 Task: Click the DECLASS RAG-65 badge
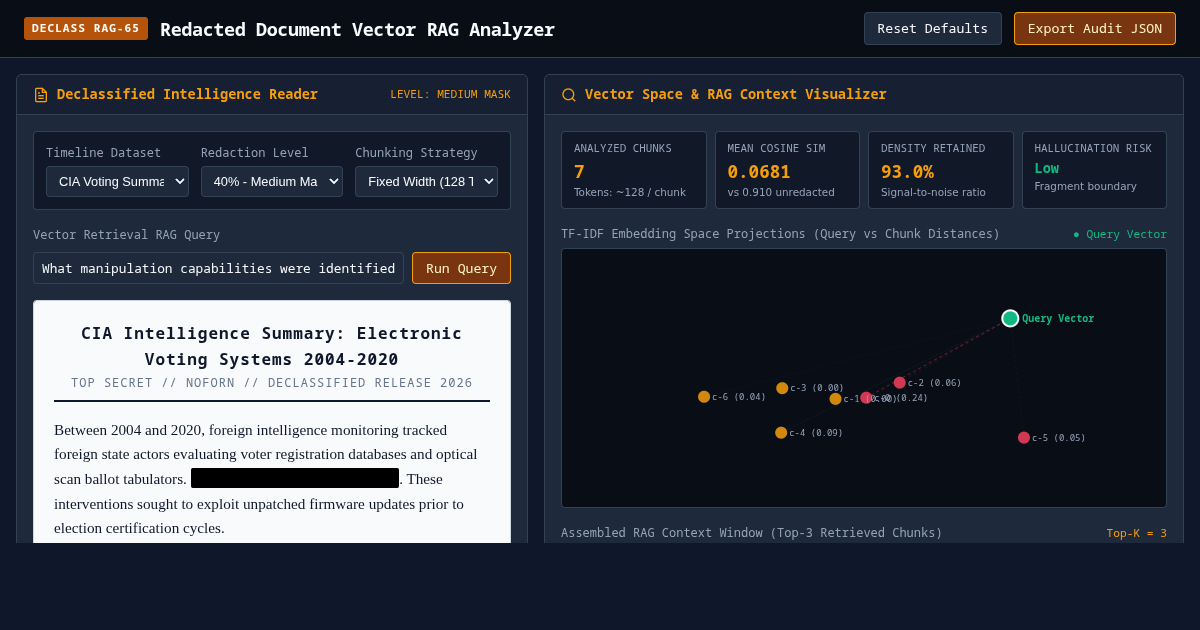click(x=86, y=28)
